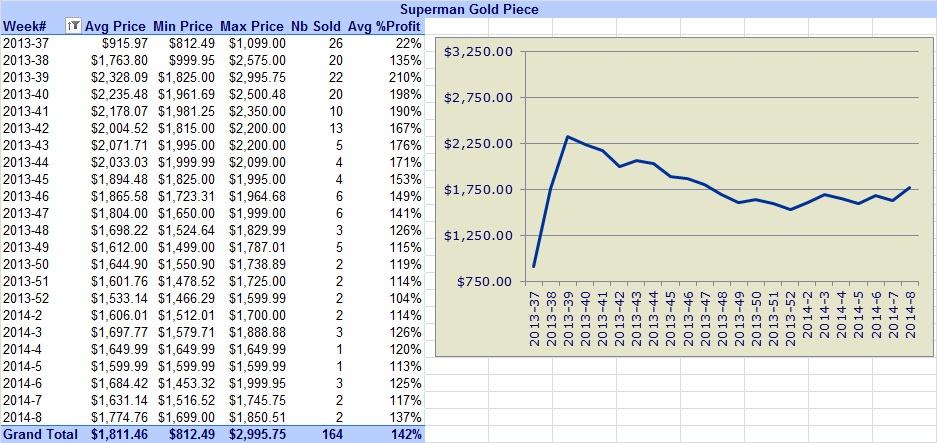Select the Avg %Profit header cell
Image resolution: width=937 pixels, height=443 pixels.
[384, 26]
